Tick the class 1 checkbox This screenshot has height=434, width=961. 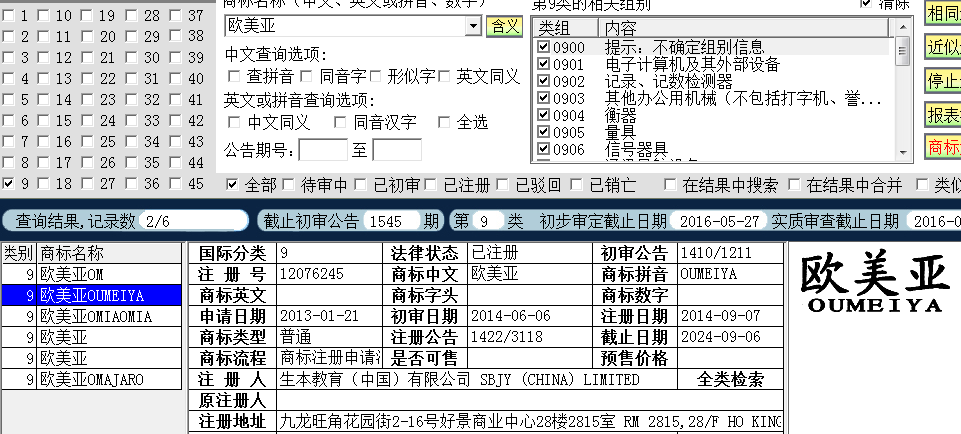tap(8, 16)
